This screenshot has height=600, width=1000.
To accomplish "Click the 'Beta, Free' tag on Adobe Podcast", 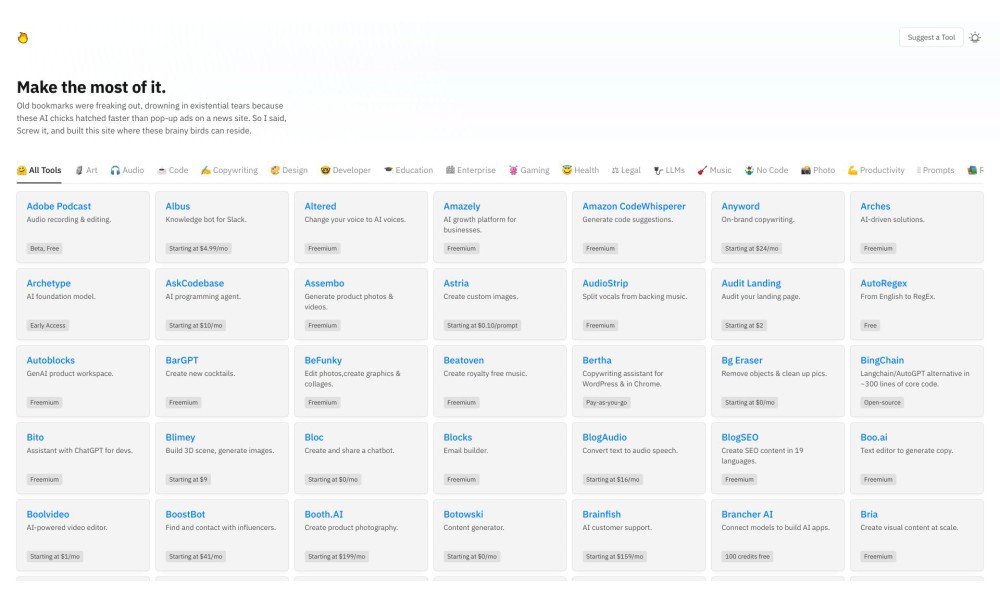I will click(45, 249).
